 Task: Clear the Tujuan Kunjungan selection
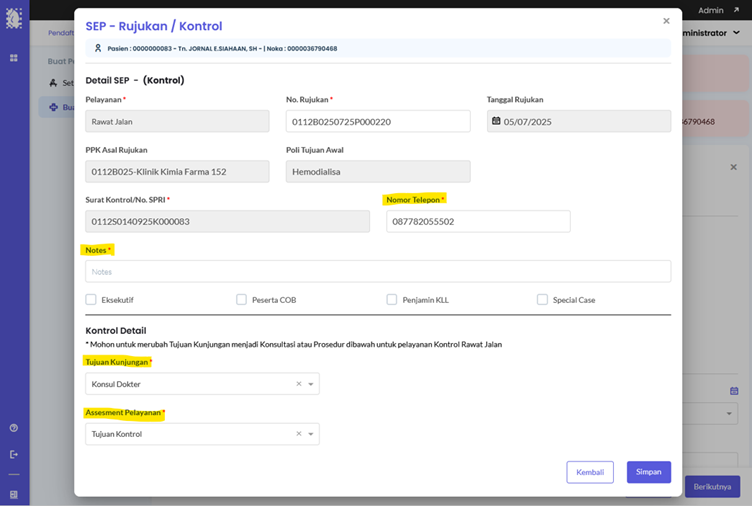(x=299, y=384)
